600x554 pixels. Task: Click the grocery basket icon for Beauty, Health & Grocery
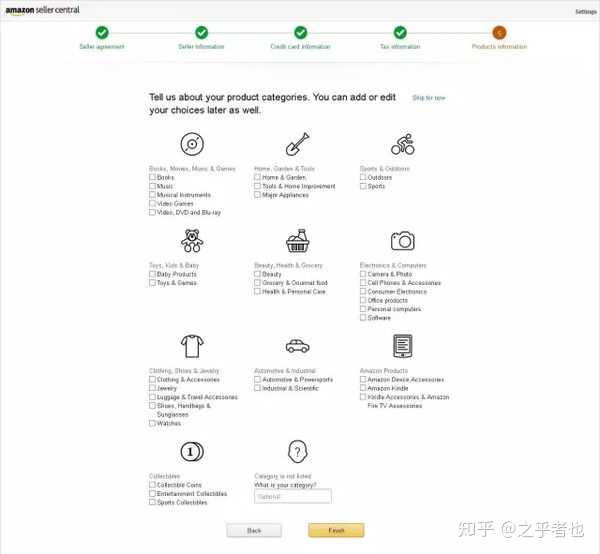point(297,241)
